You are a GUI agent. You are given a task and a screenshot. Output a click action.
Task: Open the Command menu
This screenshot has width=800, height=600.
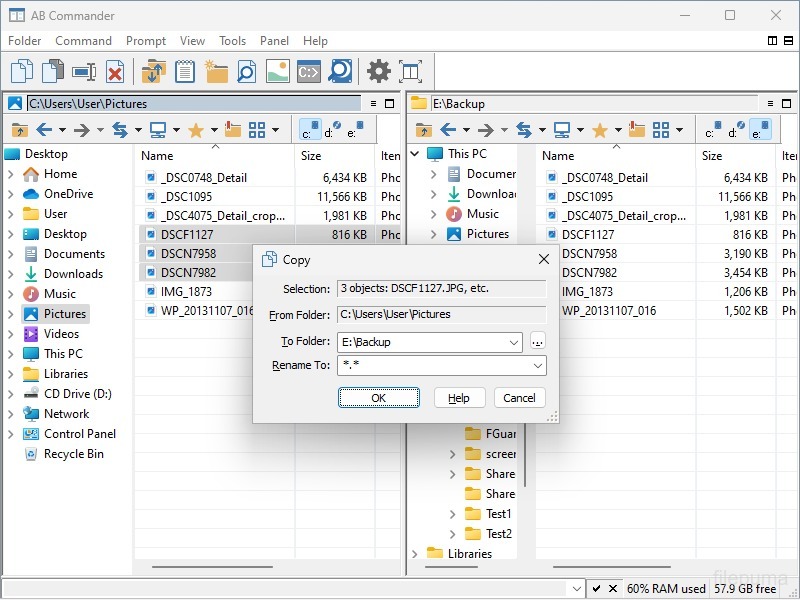click(83, 41)
